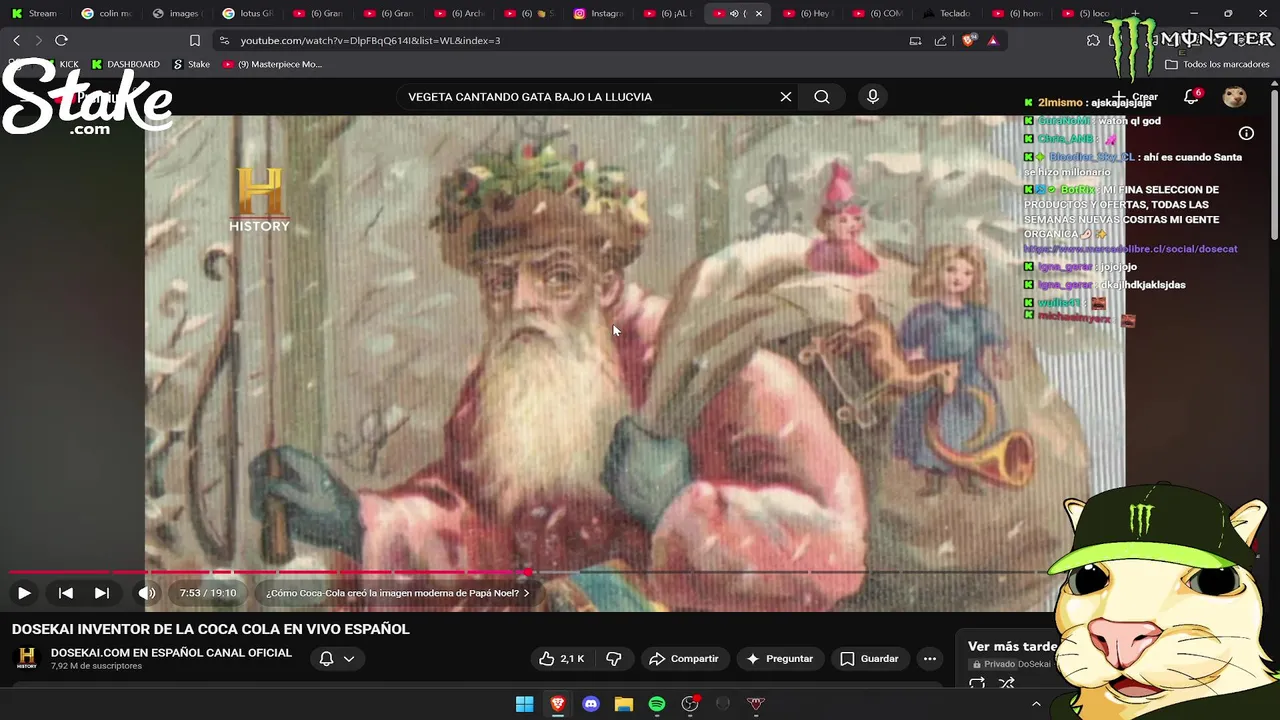1280x720 pixels.
Task: Click the search field containing VEGETA CANTANDO
Action: coord(590,97)
